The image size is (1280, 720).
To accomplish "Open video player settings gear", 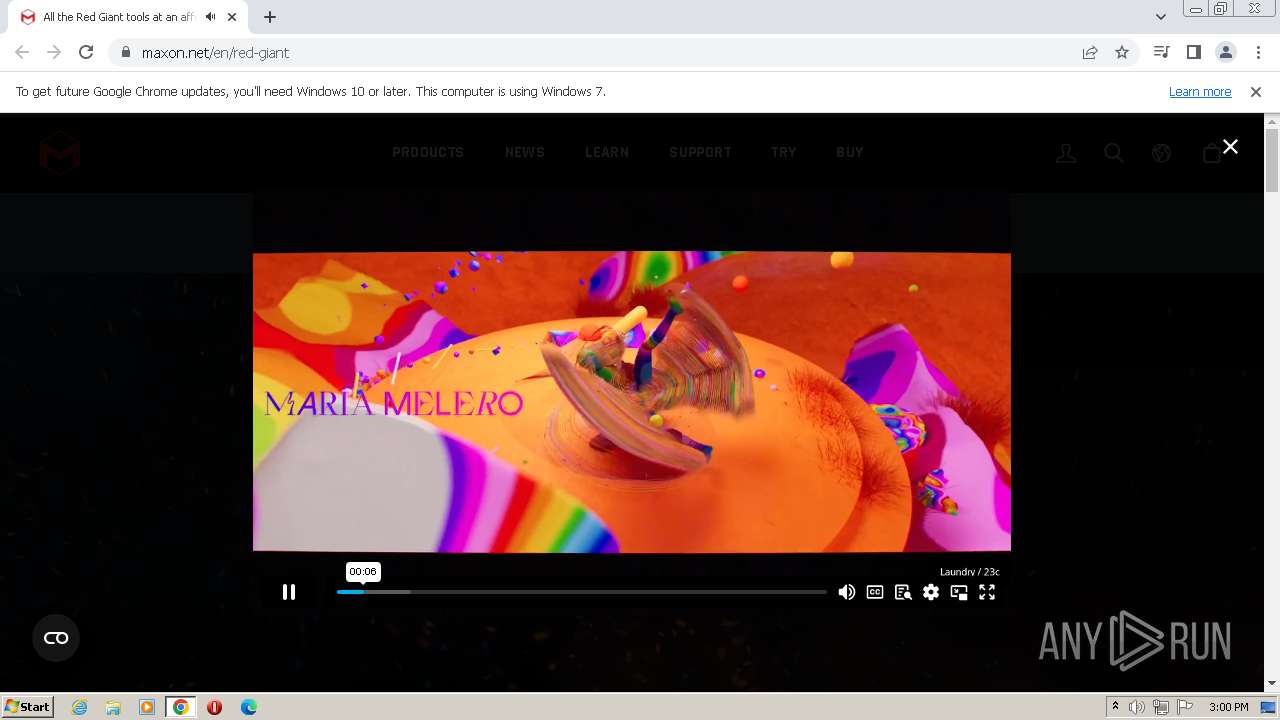I will [x=931, y=592].
